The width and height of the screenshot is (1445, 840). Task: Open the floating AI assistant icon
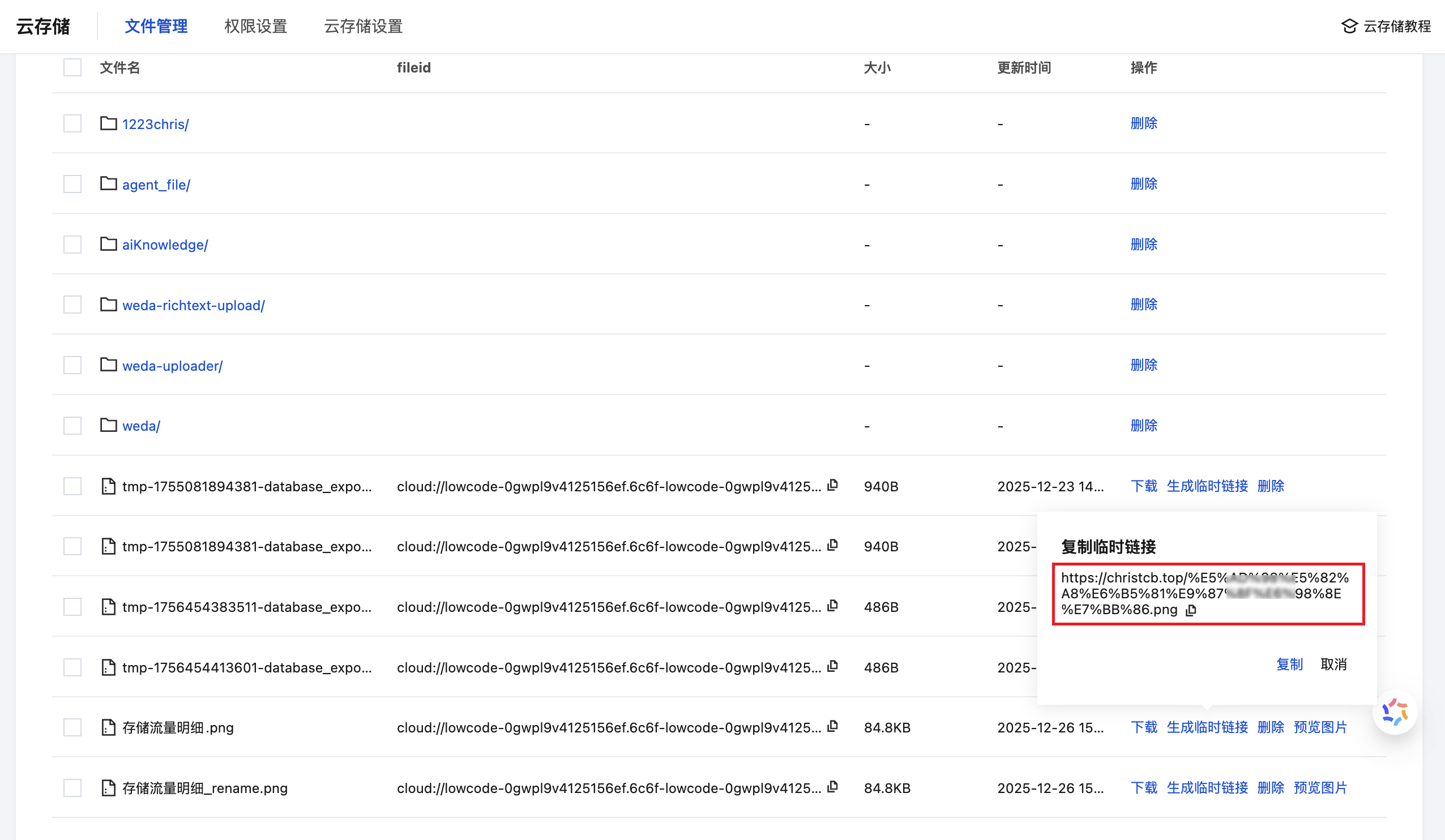[x=1395, y=712]
